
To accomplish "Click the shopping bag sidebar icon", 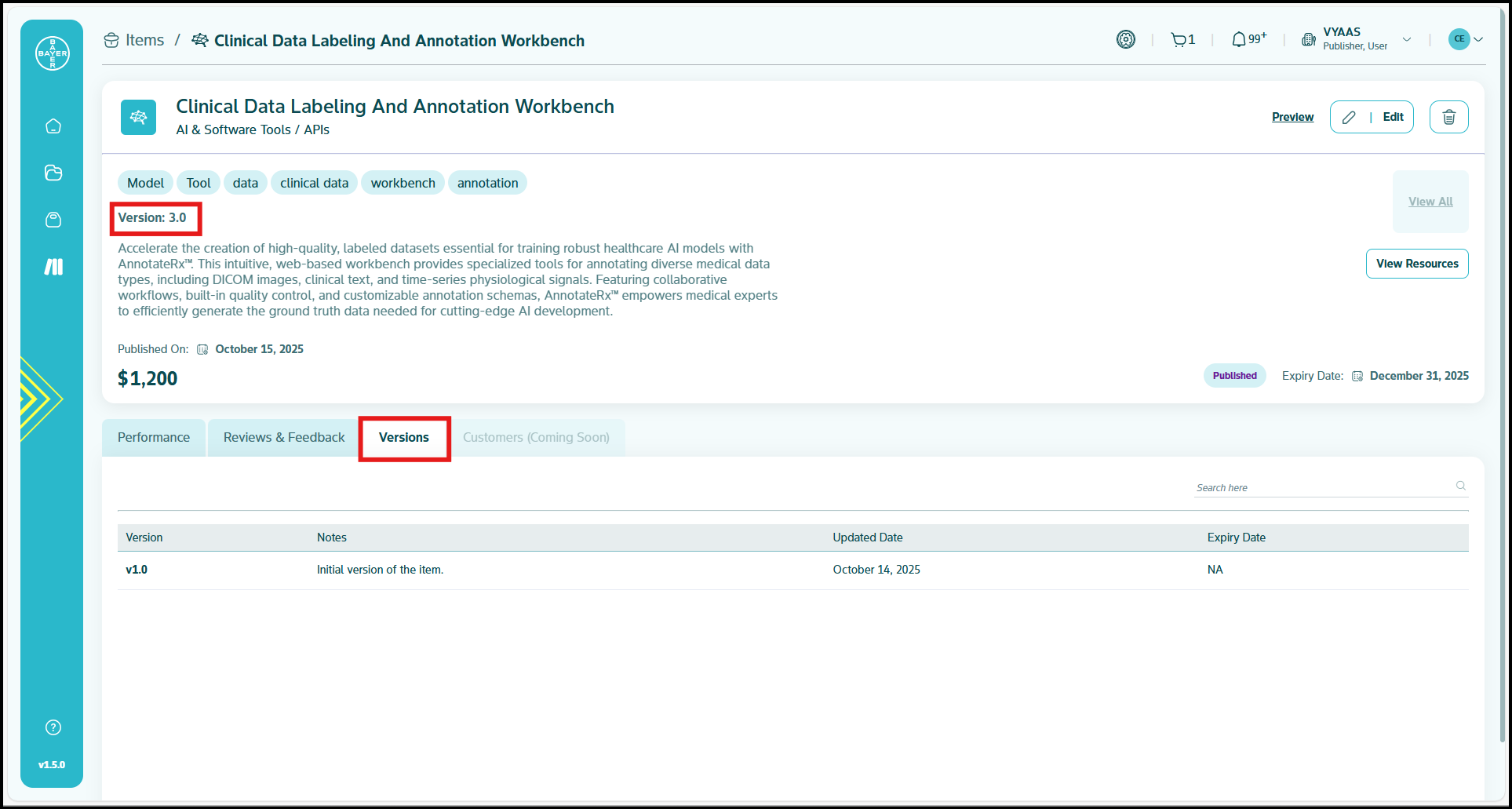I will pos(53,220).
